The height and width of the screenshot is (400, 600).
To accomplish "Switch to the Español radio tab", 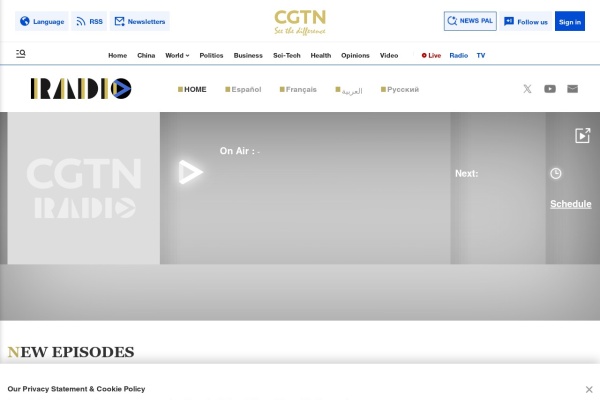I will click(x=243, y=89).
